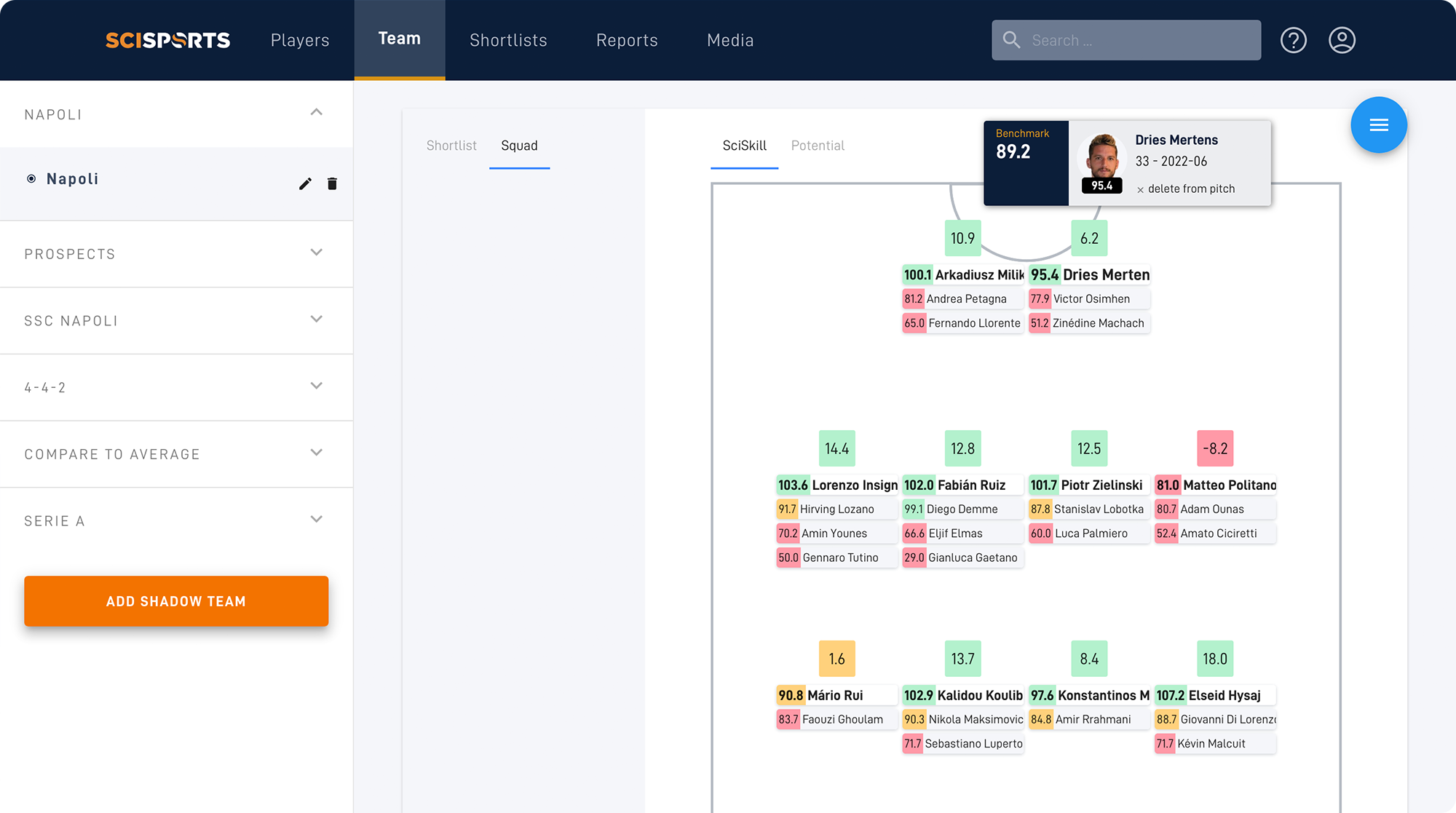The height and width of the screenshot is (813, 1456).
Task: Select the Team menu tab
Action: (x=400, y=39)
